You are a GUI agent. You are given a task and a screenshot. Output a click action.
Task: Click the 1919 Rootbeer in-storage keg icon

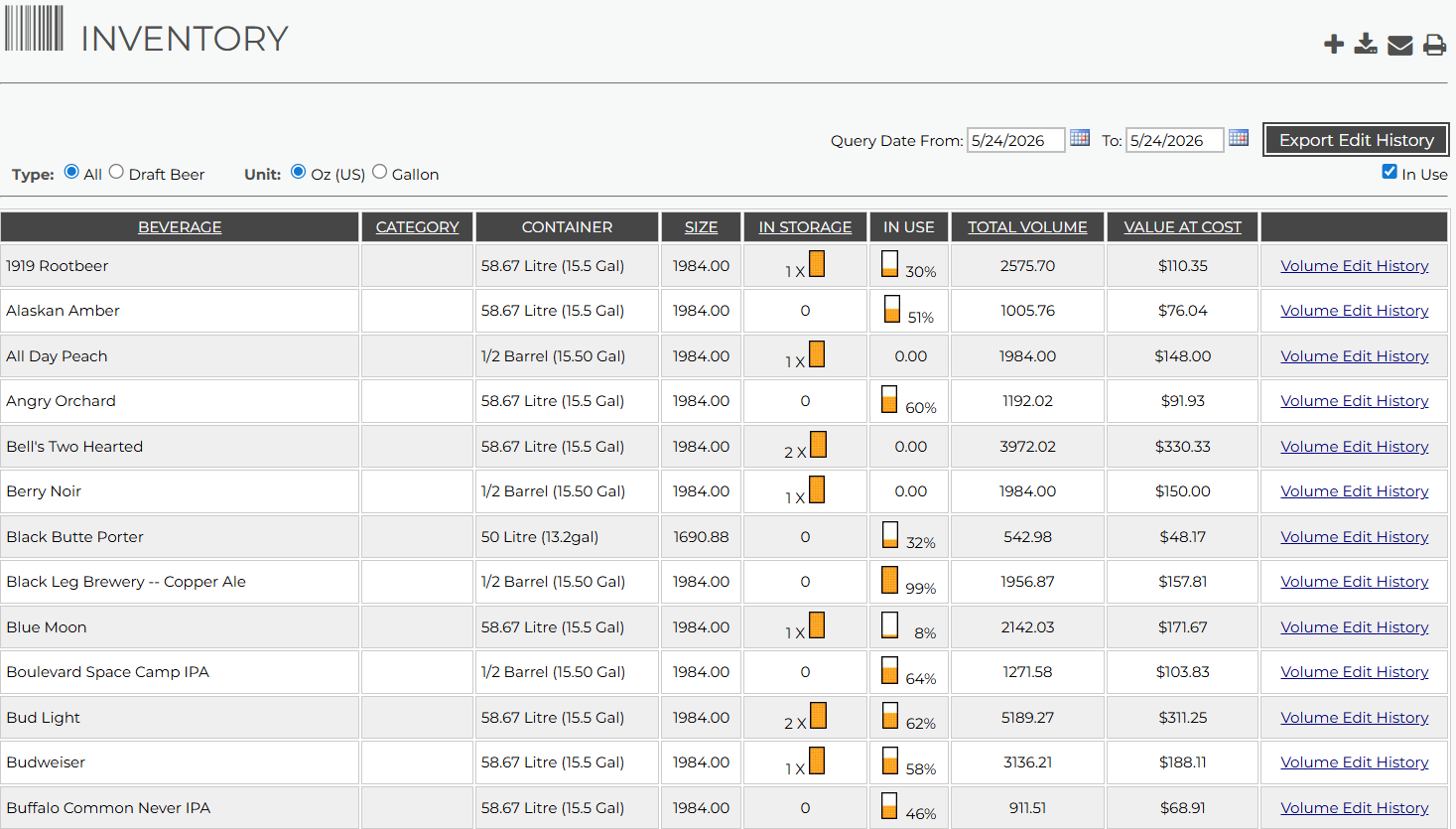click(x=817, y=264)
